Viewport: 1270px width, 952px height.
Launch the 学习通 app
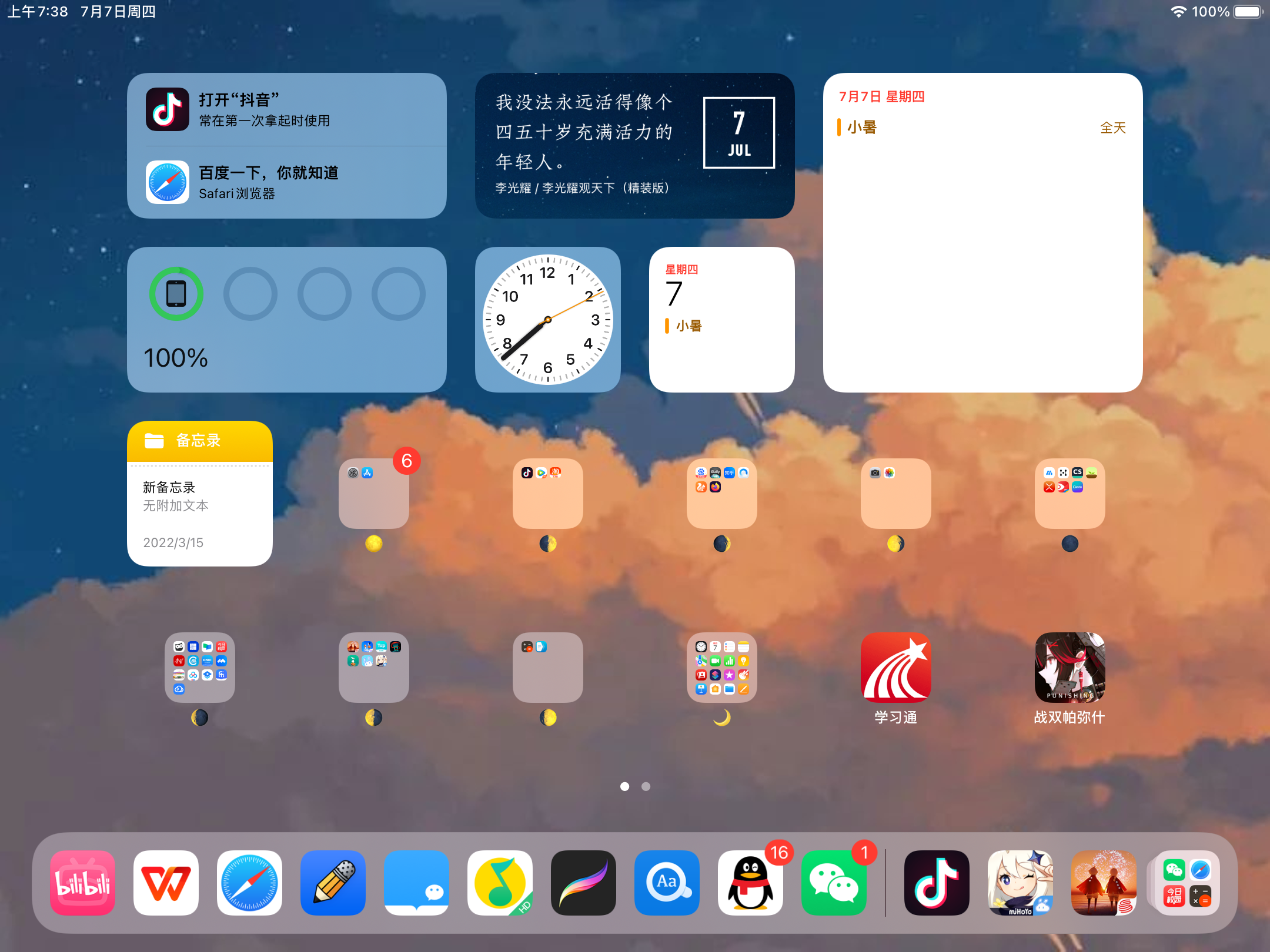895,668
